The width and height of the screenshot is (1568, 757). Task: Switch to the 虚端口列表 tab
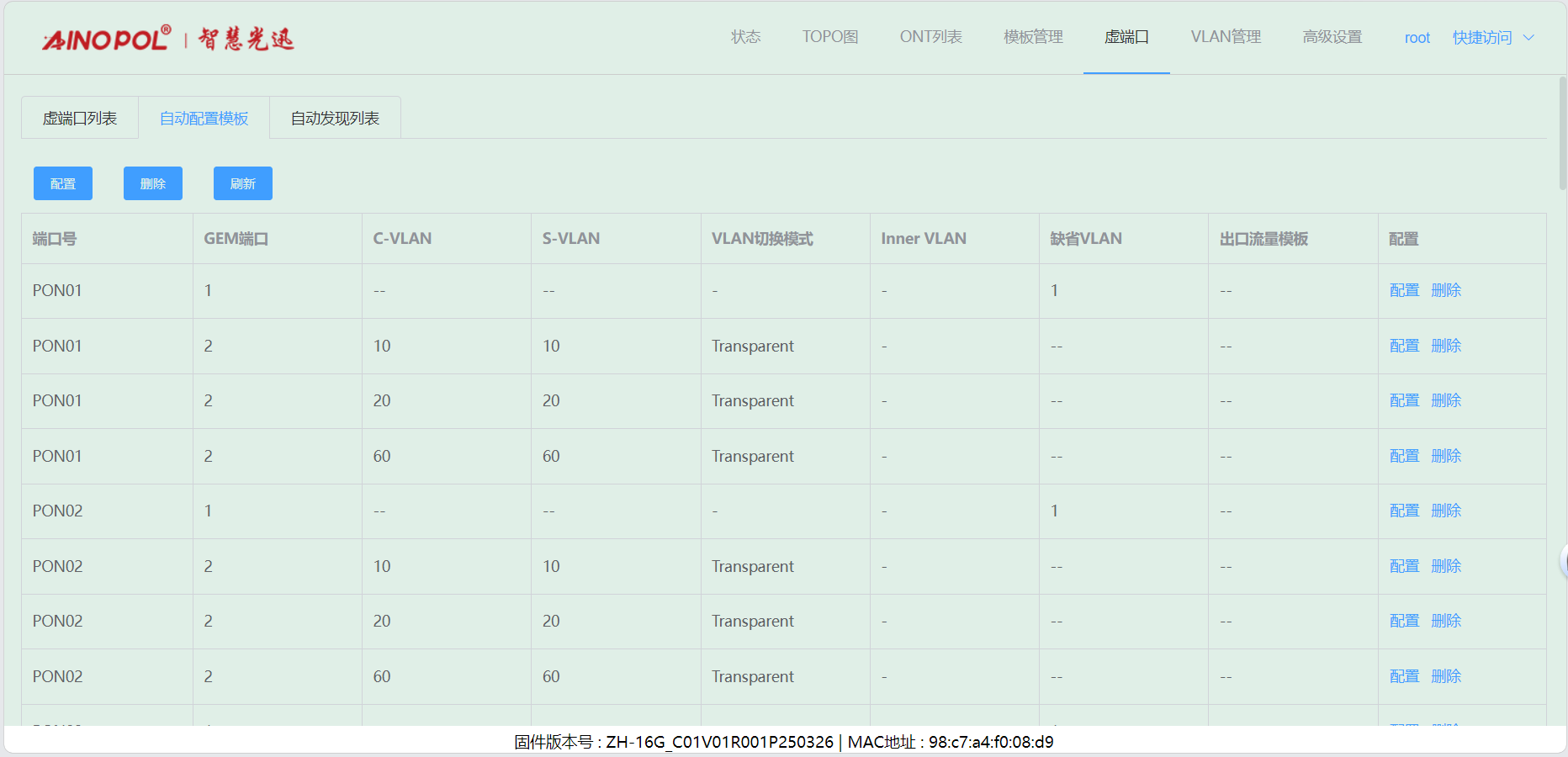click(80, 119)
